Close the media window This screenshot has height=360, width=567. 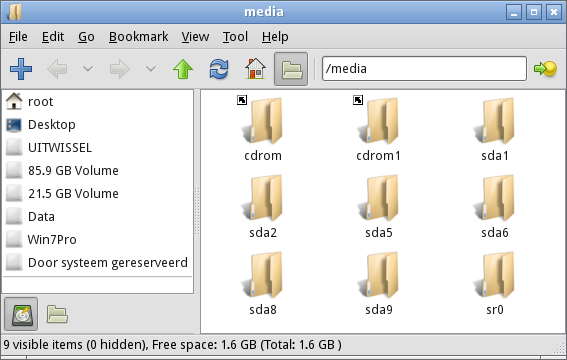(x=554, y=12)
